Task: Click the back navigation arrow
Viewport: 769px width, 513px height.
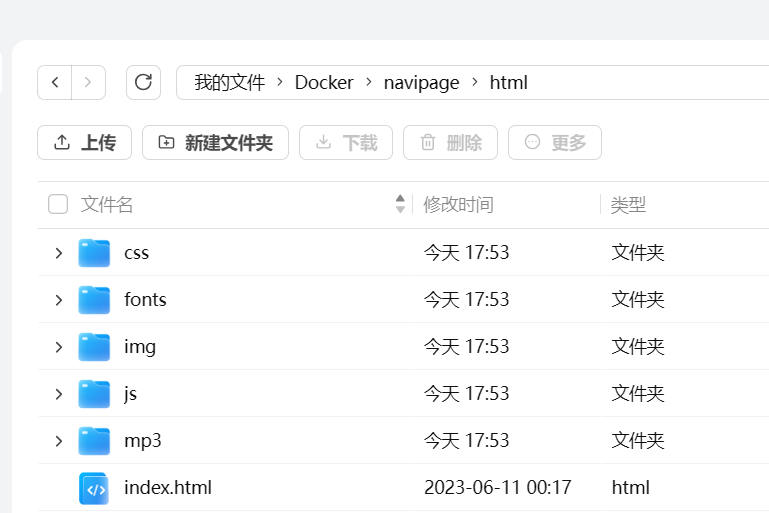Action: [x=55, y=82]
